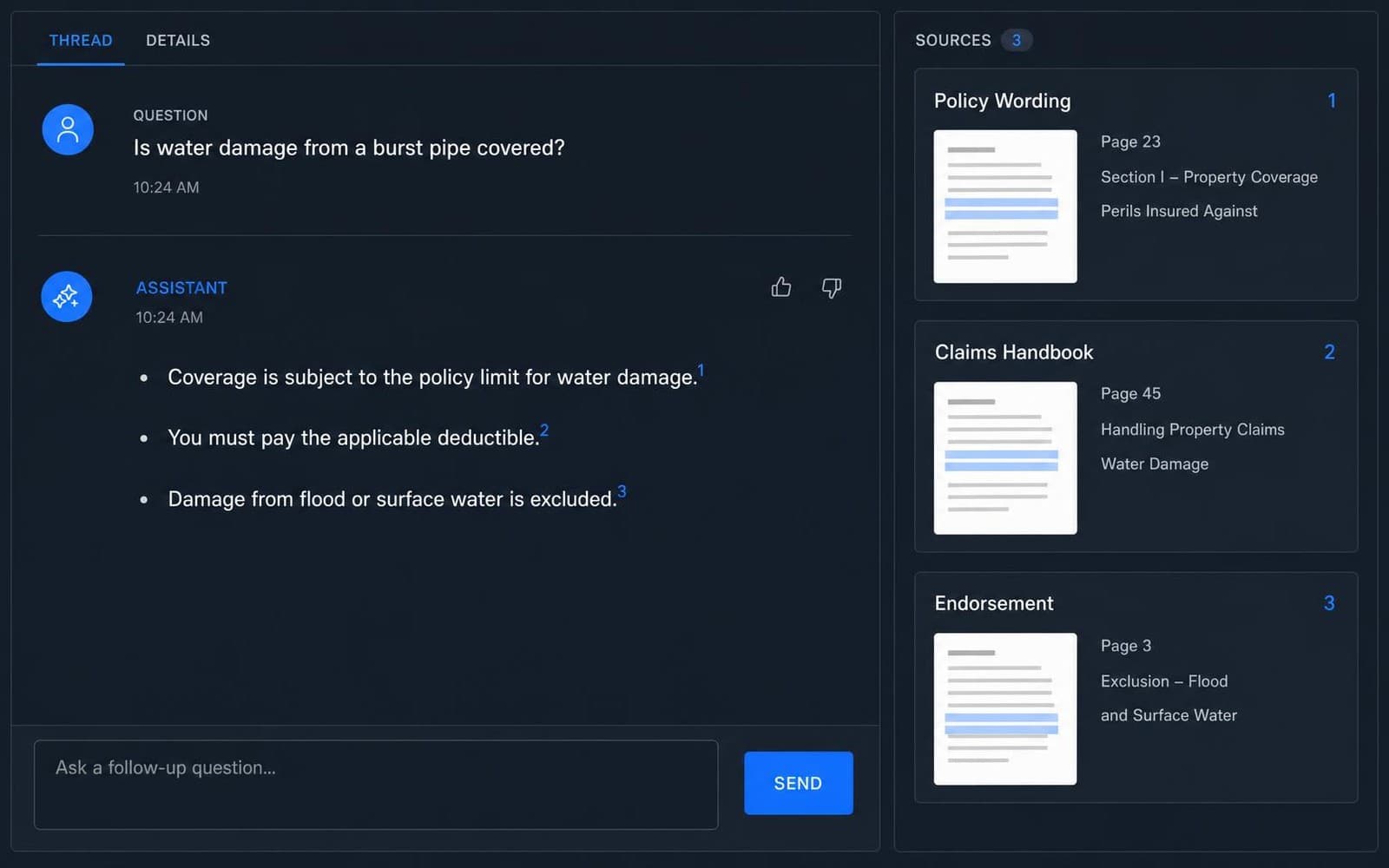Click the thumbs down icon
This screenshot has width=1389, height=868.
point(832,287)
